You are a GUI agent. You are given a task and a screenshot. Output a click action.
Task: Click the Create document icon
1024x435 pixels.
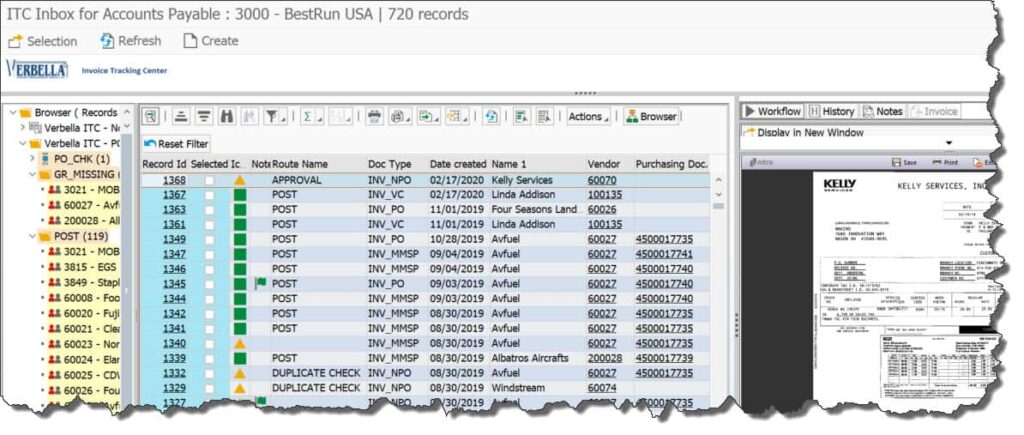[x=190, y=41]
